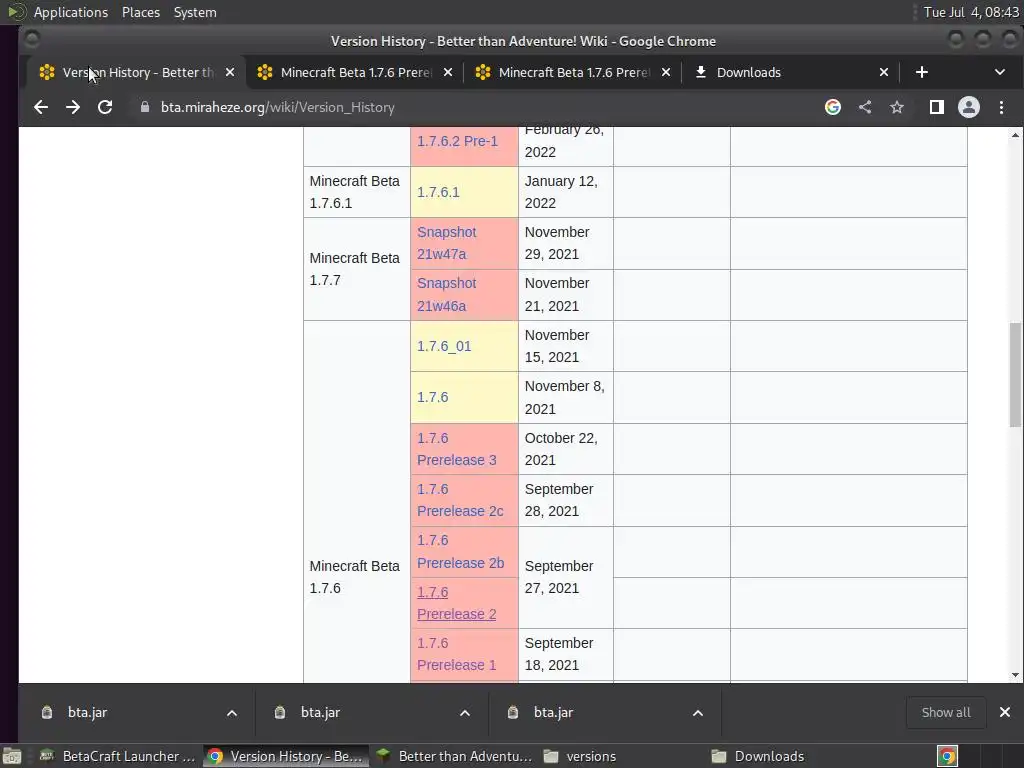Open a new tab with plus button

click(921, 72)
